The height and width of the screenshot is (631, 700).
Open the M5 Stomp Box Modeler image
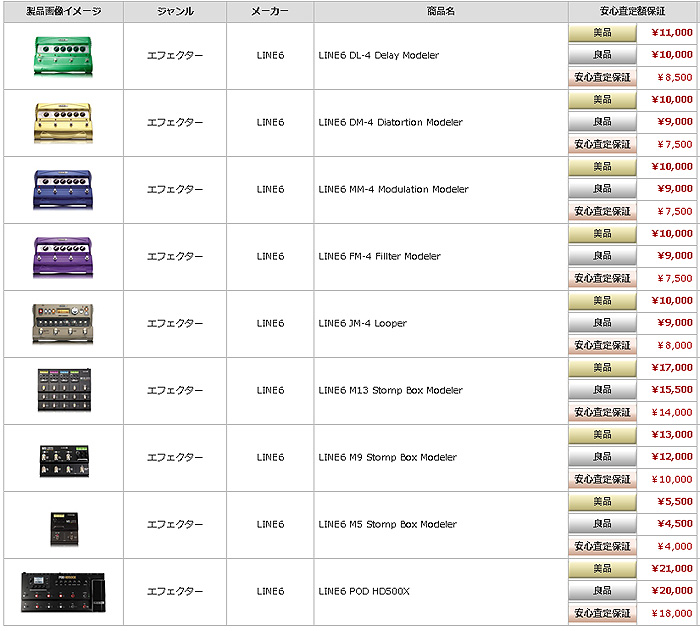coord(64,529)
